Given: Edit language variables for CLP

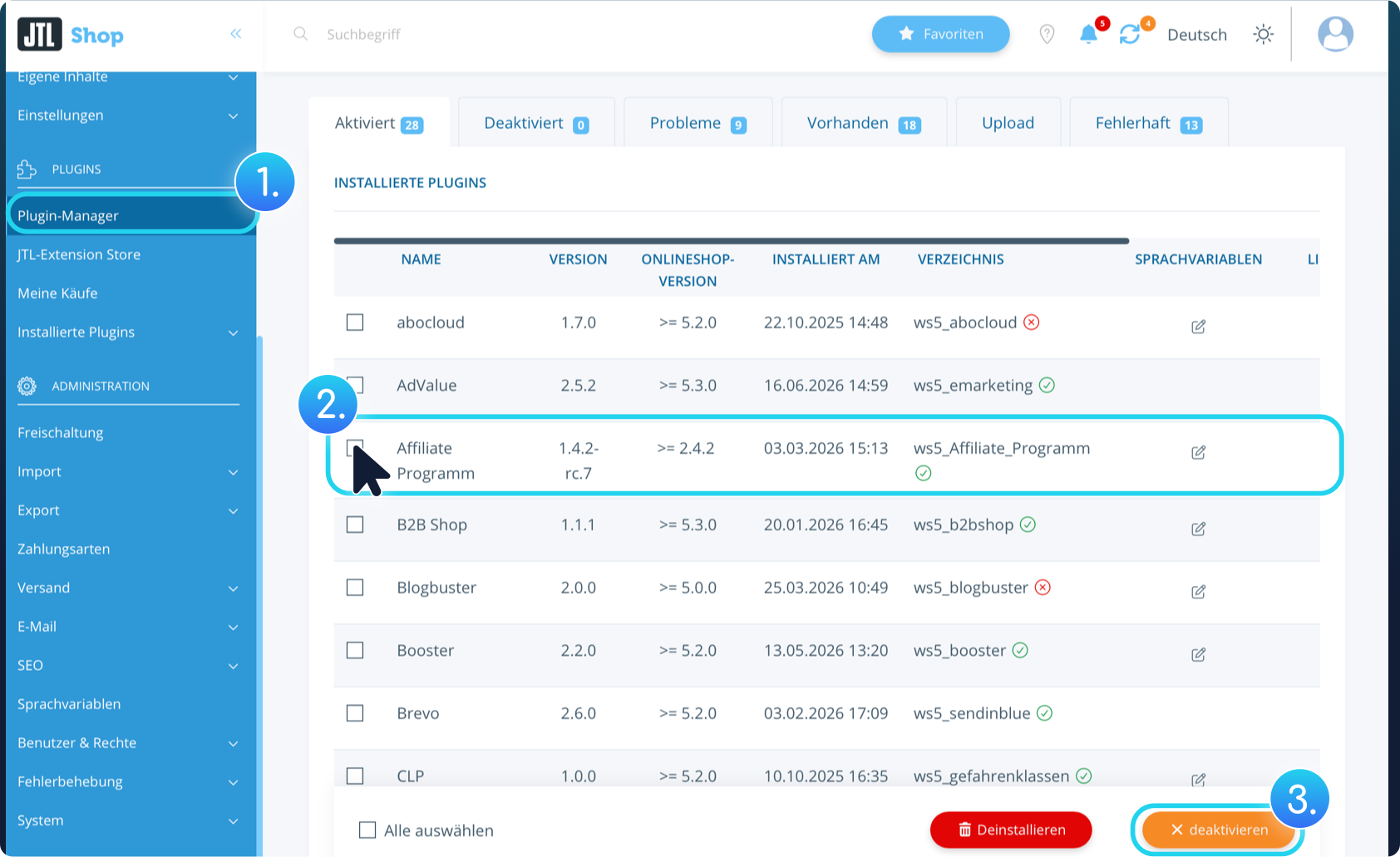Looking at the screenshot, I should pos(1198,780).
